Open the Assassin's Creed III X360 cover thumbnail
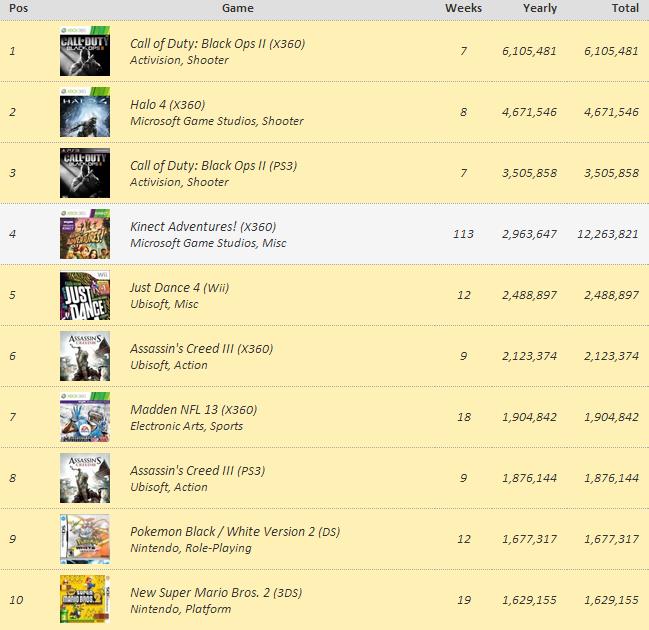Viewport: 649px width, 630px height. click(85, 356)
